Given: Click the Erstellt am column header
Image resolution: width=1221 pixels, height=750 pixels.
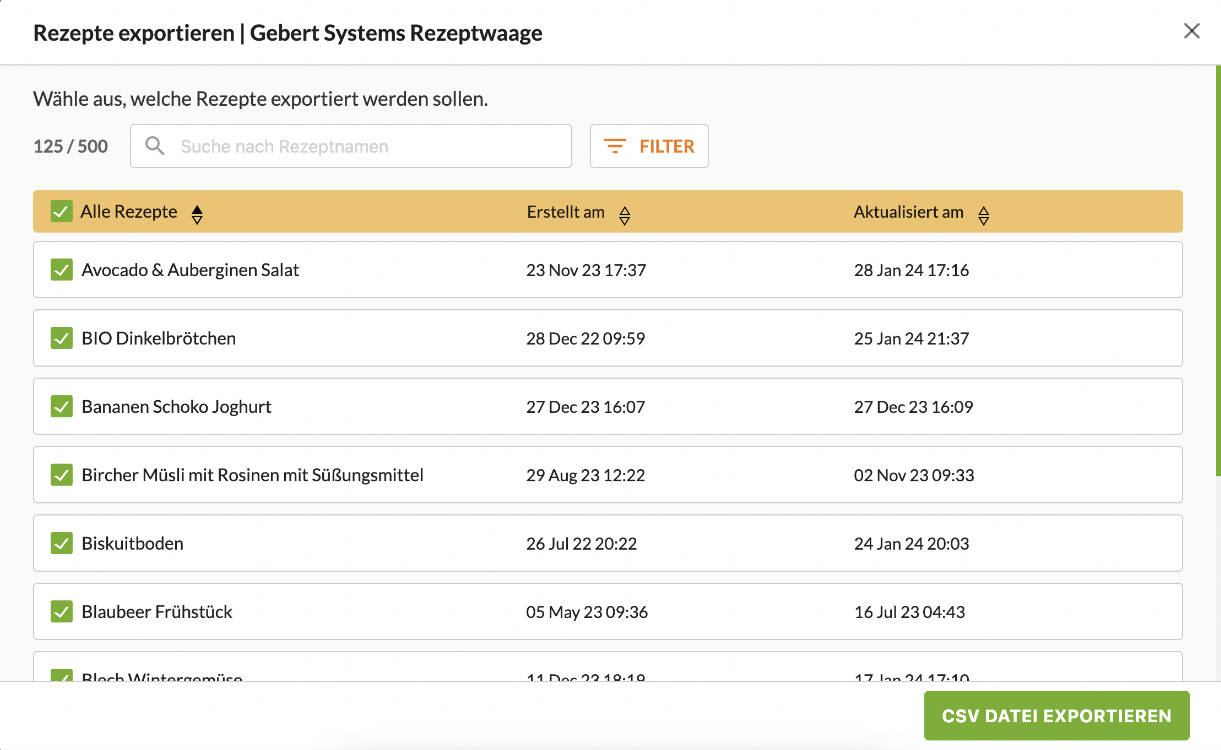Looking at the screenshot, I should (x=566, y=212).
